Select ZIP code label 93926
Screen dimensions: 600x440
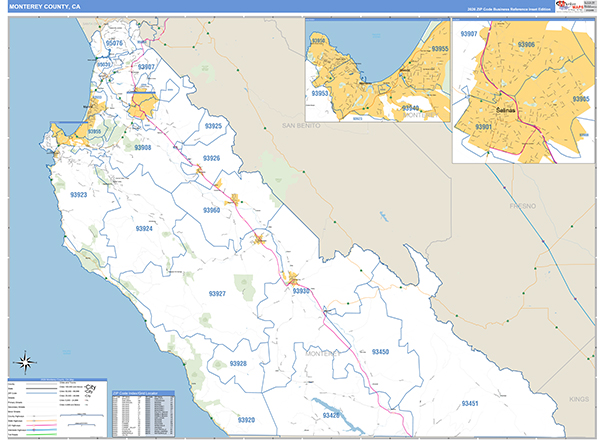click(211, 158)
